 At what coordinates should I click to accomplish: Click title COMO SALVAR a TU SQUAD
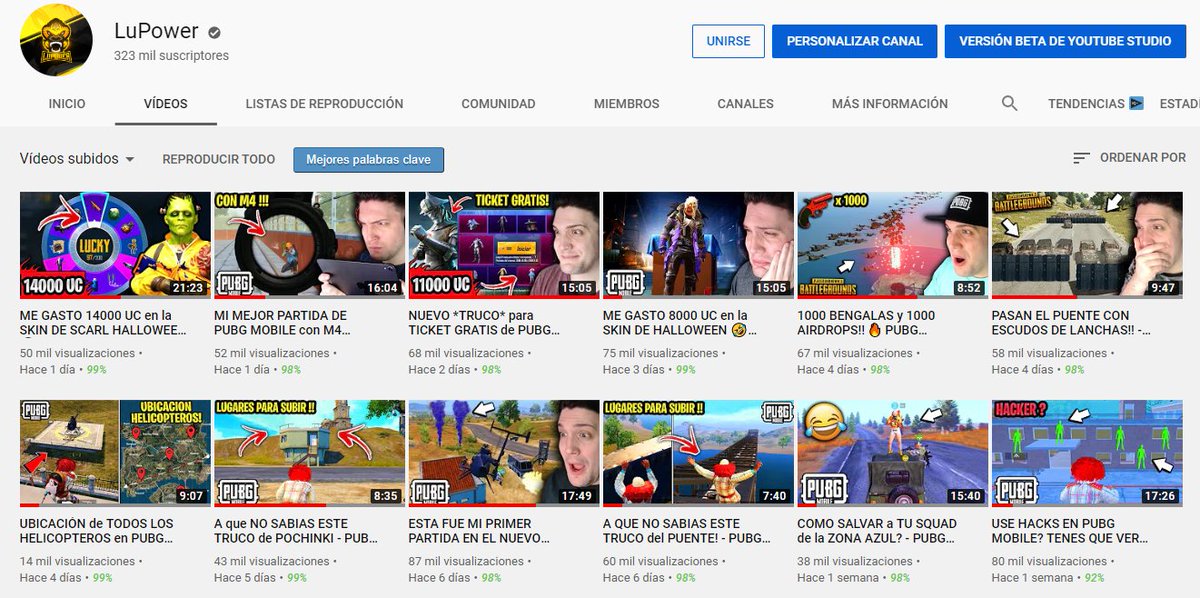(x=877, y=530)
